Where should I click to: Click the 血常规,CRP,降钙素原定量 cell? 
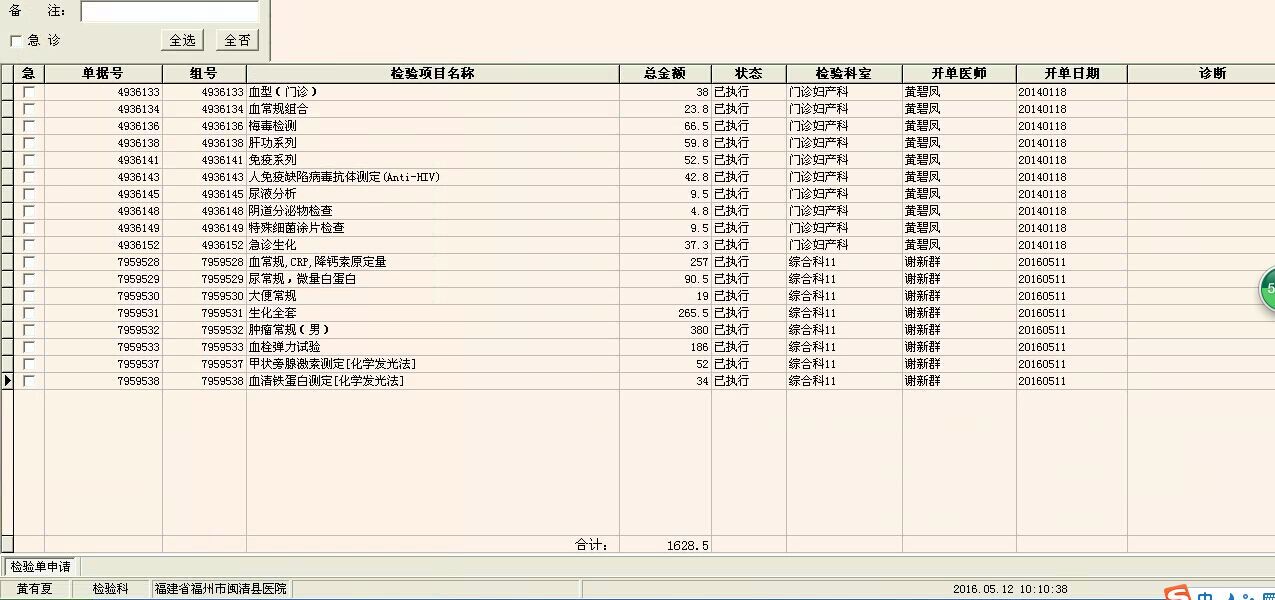coord(432,262)
